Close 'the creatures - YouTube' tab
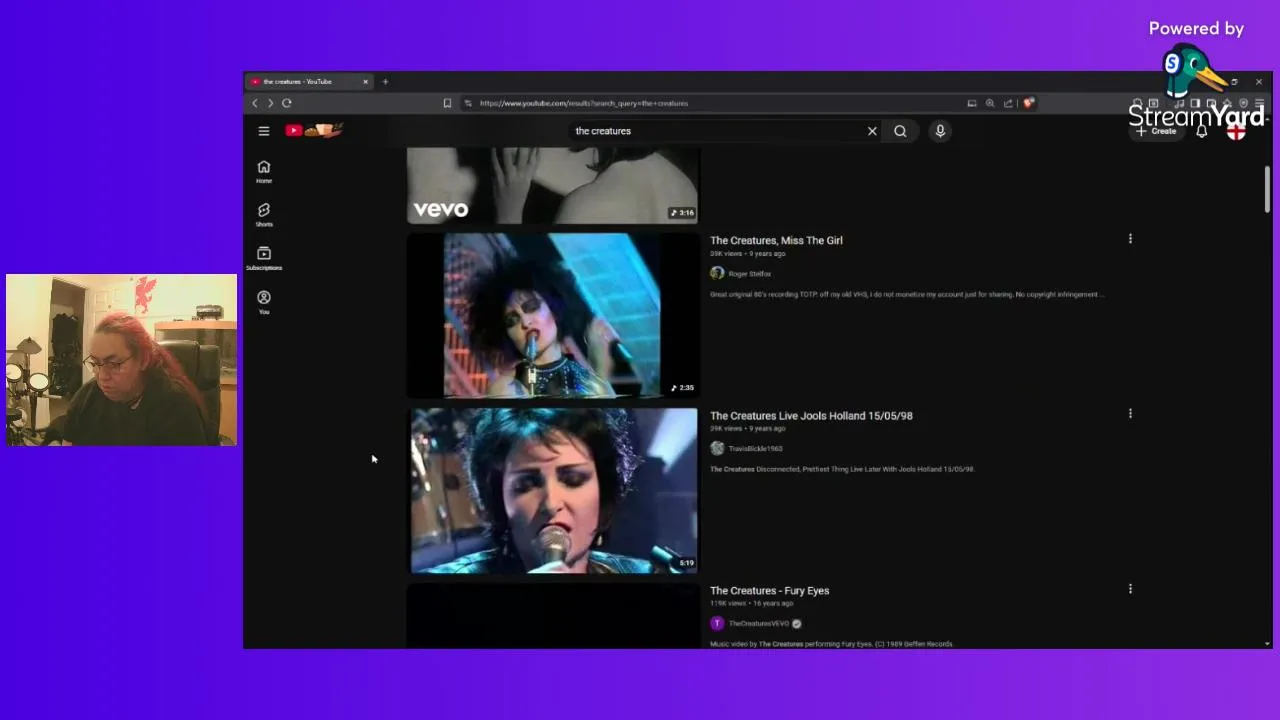1280x720 pixels. pyautogui.click(x=365, y=82)
